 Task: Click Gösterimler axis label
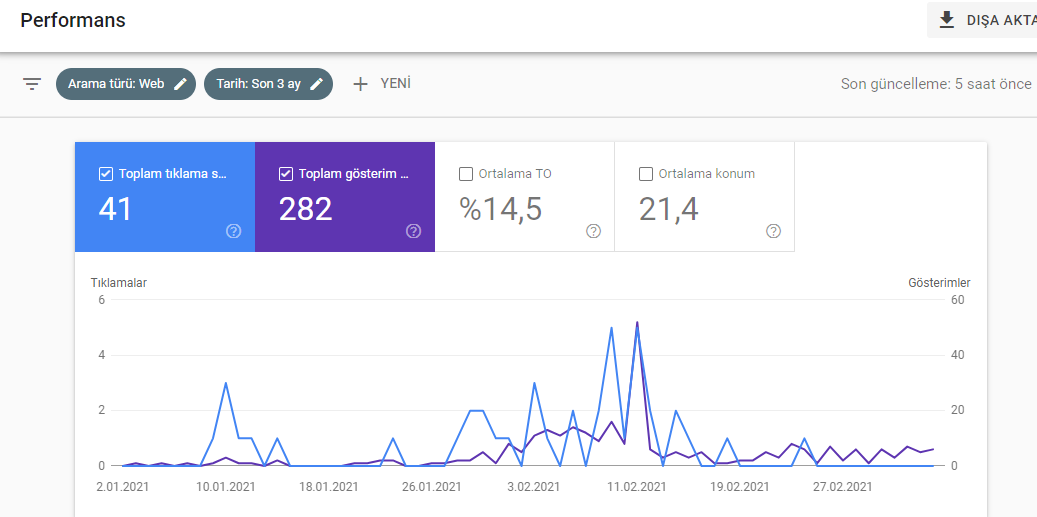click(939, 282)
